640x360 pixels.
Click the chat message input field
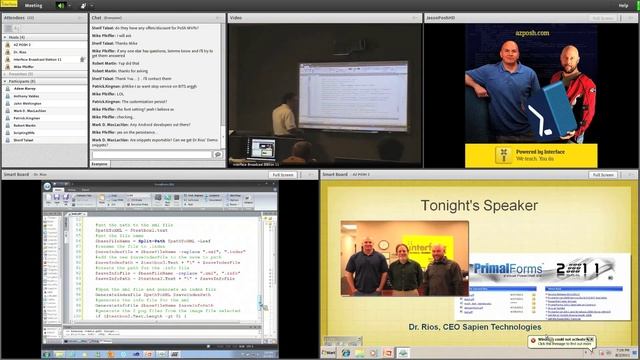[151, 155]
